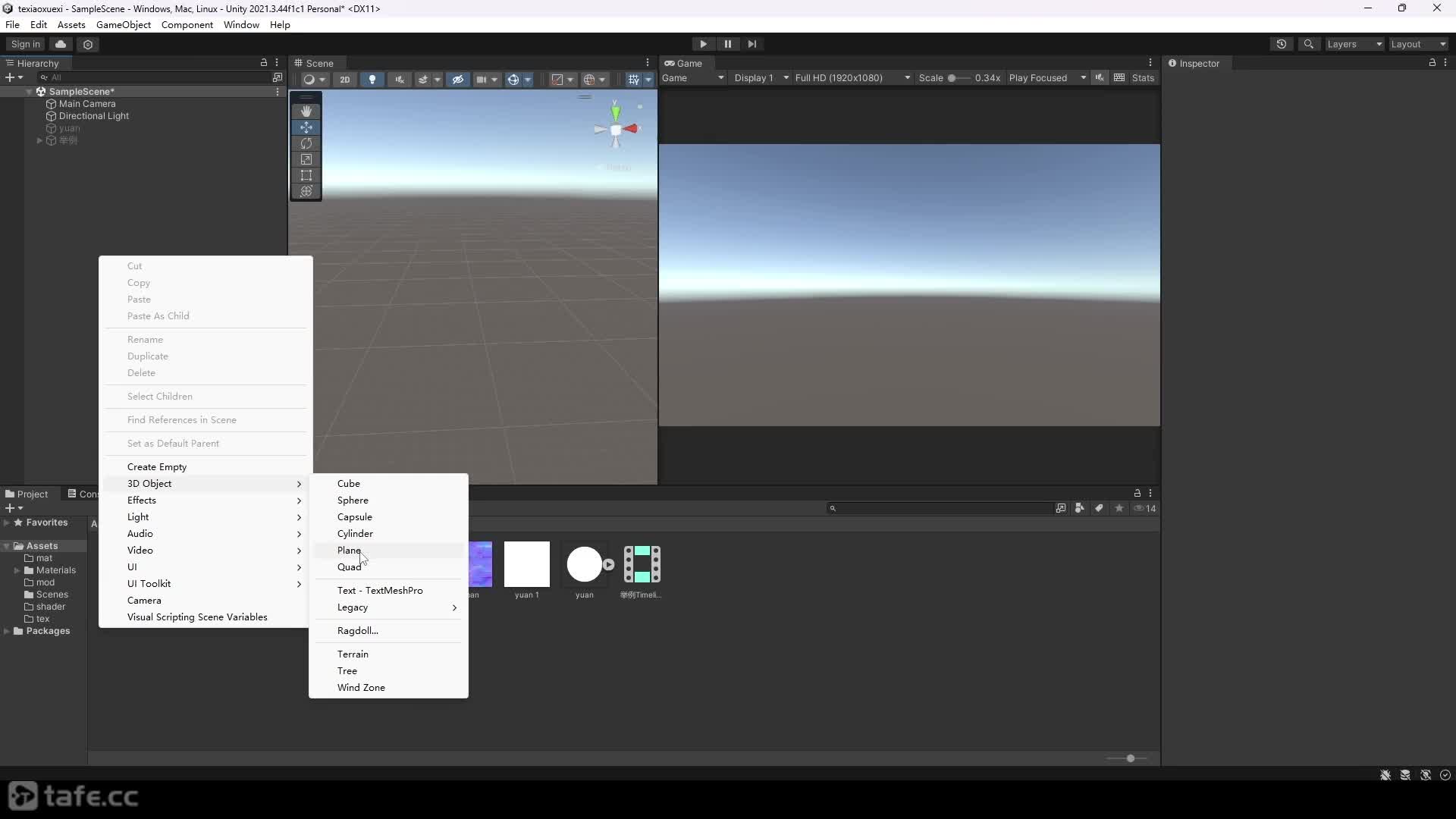Select the Hand view tool
Screen dimensions: 1456x819
click(x=306, y=111)
